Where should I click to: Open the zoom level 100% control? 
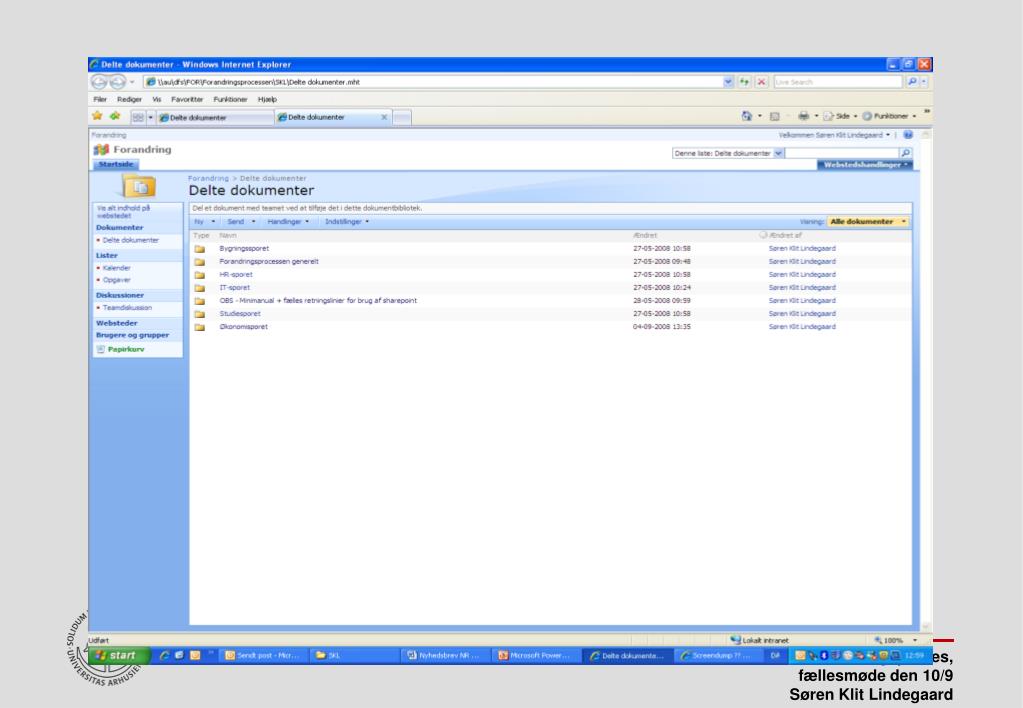(x=896, y=640)
